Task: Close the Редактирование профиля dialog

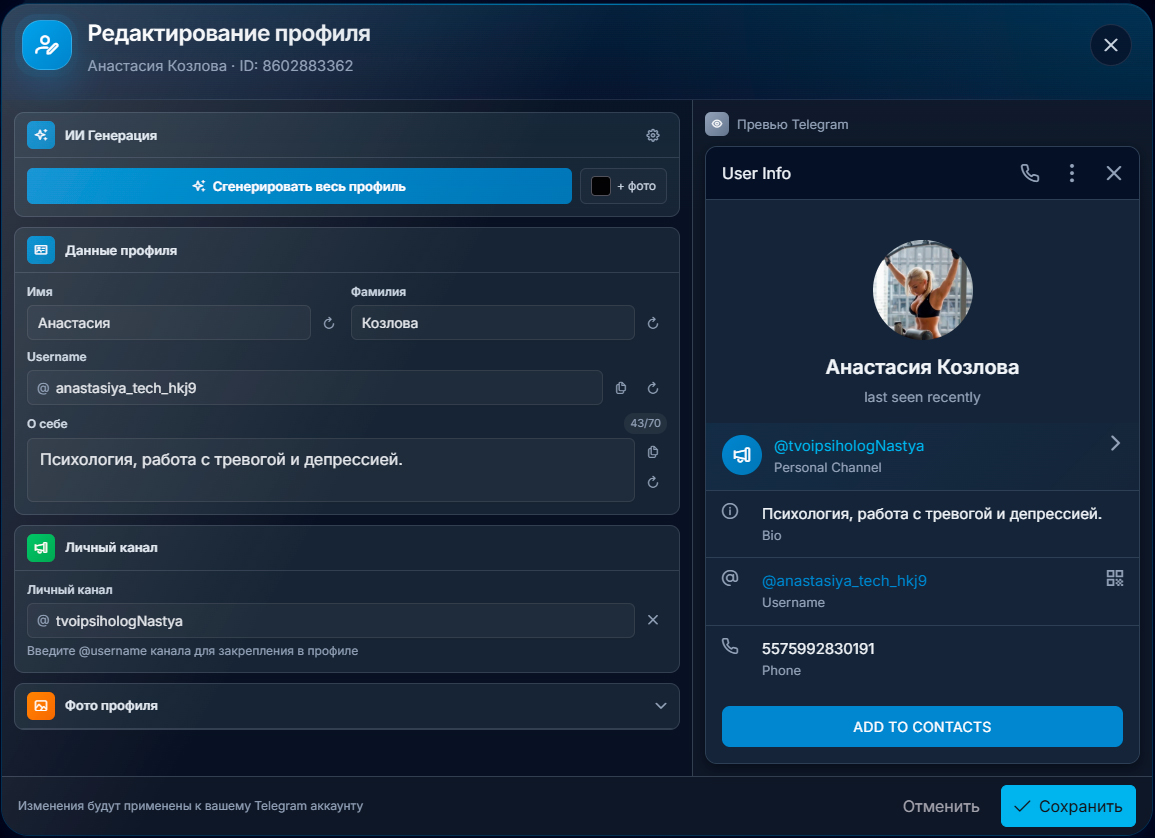Action: pos(1111,45)
